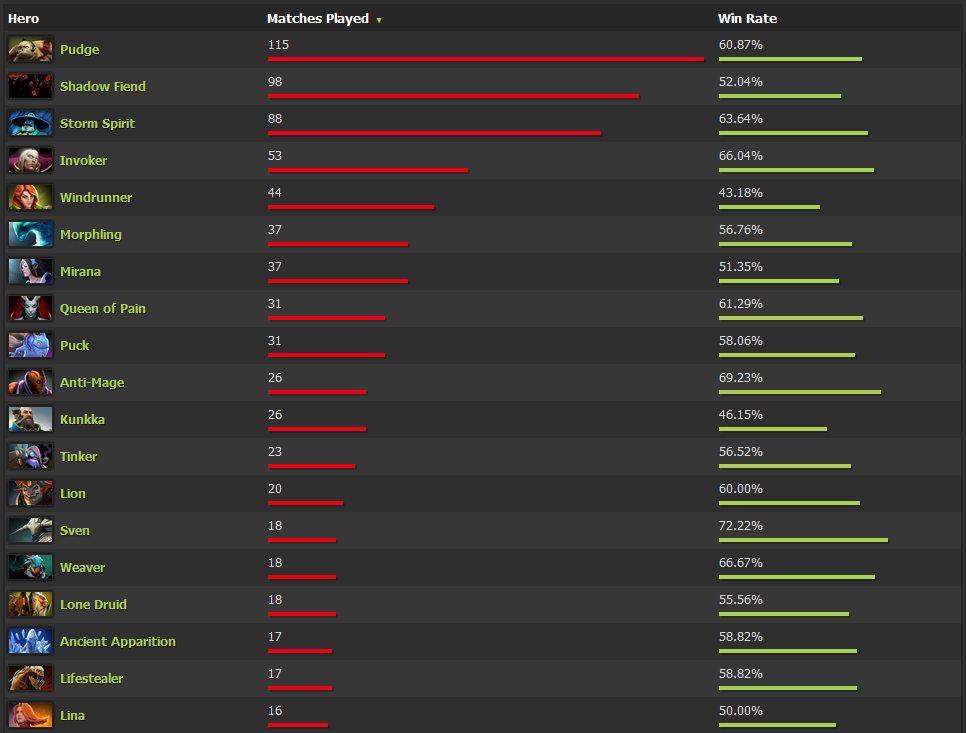The image size is (966, 733).
Task: Click the Windrunner hero portrait icon
Action: tap(30, 196)
